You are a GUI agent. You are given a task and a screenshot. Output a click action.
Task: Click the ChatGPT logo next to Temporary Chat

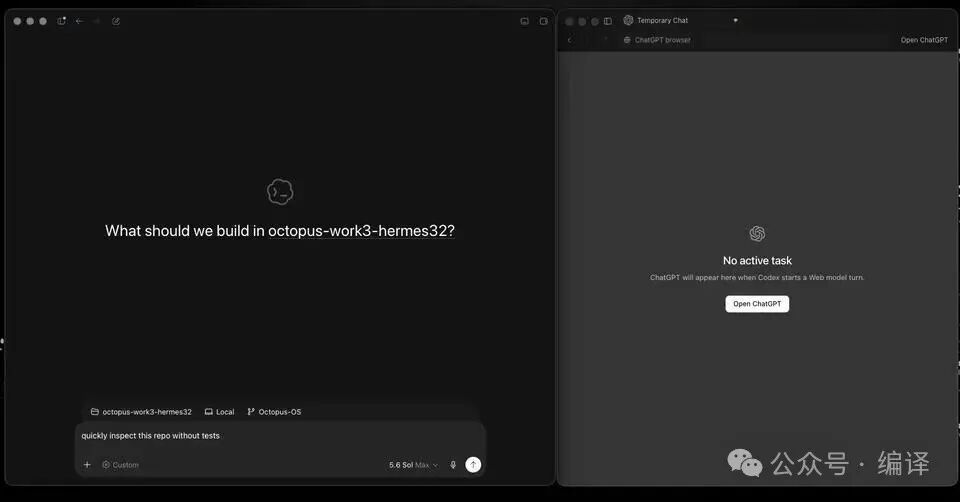(x=628, y=20)
